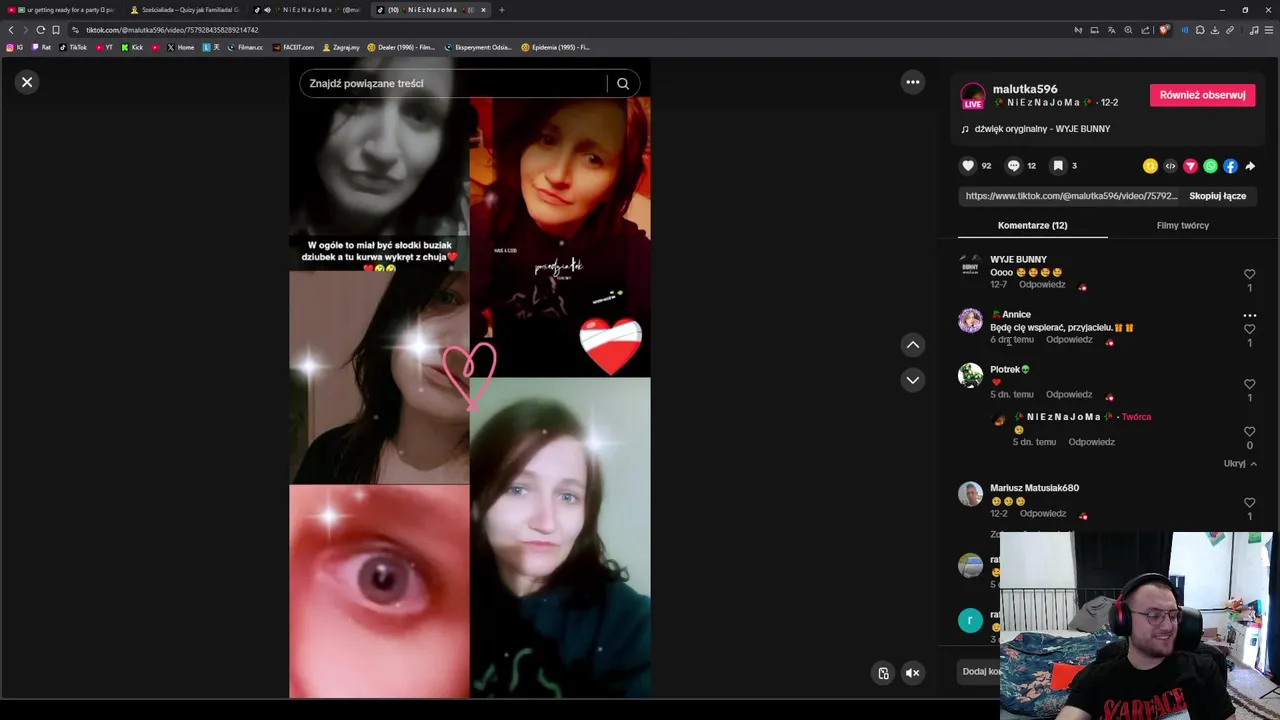Open the IG bookmark
1280x720 pixels.
[x=15, y=47]
